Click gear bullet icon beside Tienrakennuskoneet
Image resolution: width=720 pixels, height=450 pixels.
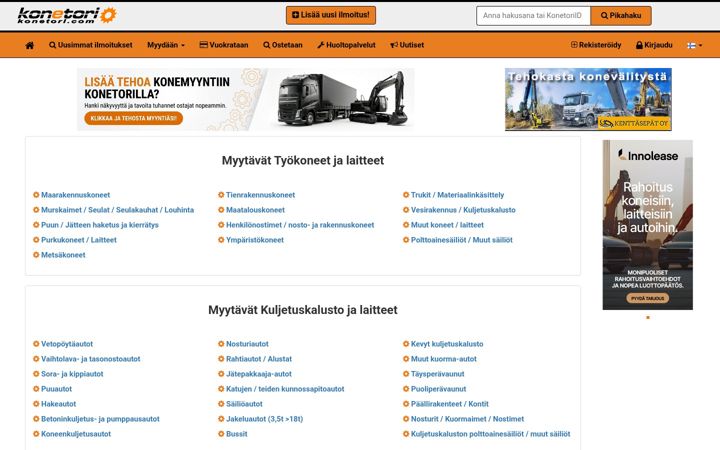tap(221, 195)
